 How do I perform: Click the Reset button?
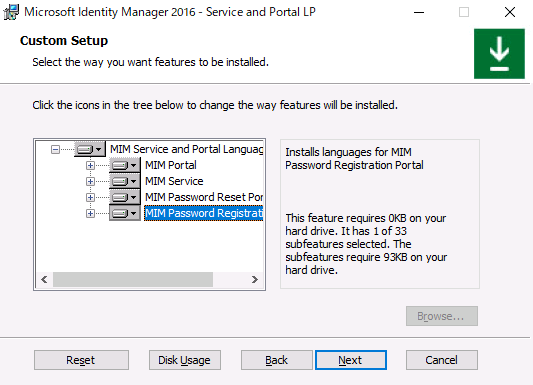coord(81,360)
